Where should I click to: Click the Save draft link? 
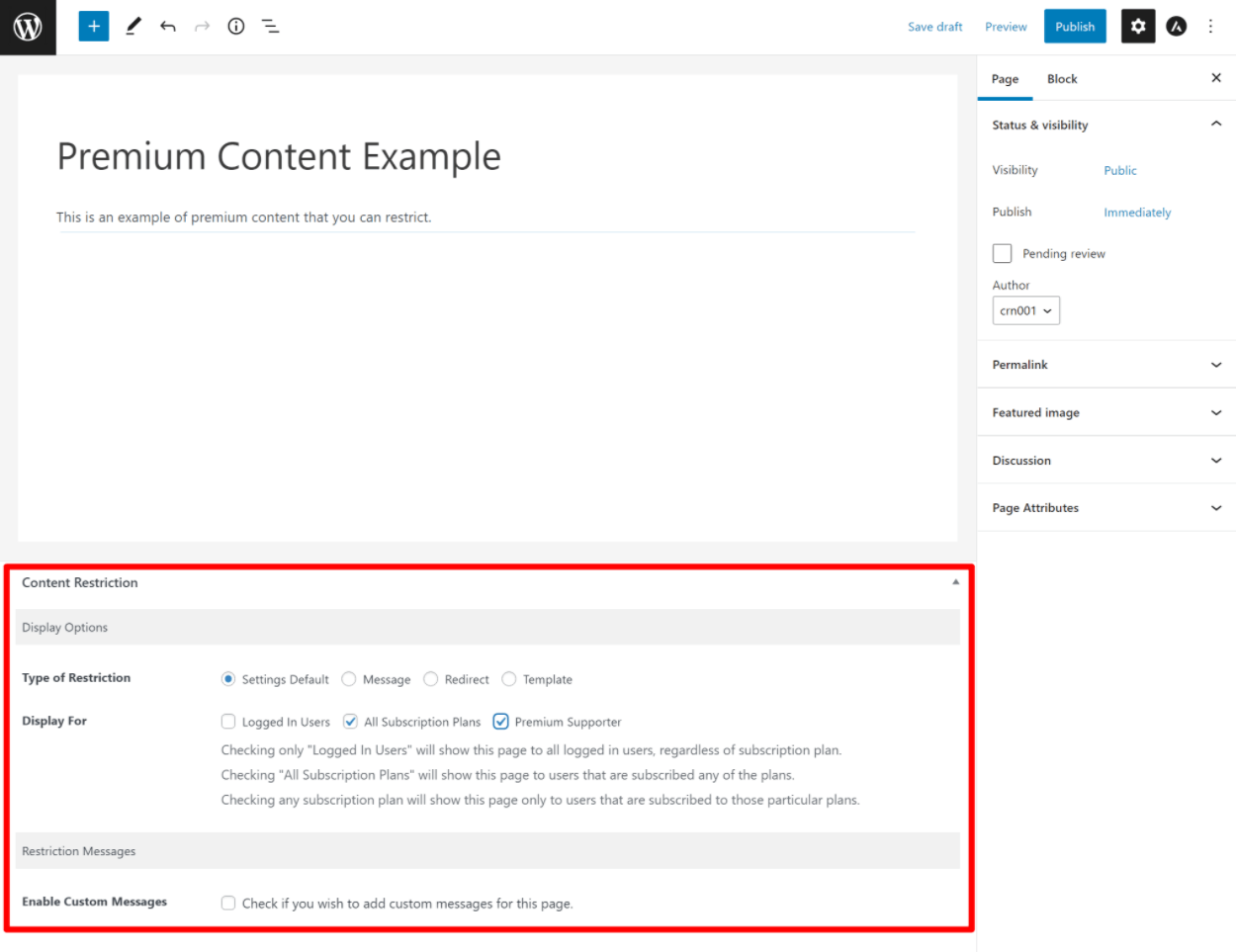point(935,27)
